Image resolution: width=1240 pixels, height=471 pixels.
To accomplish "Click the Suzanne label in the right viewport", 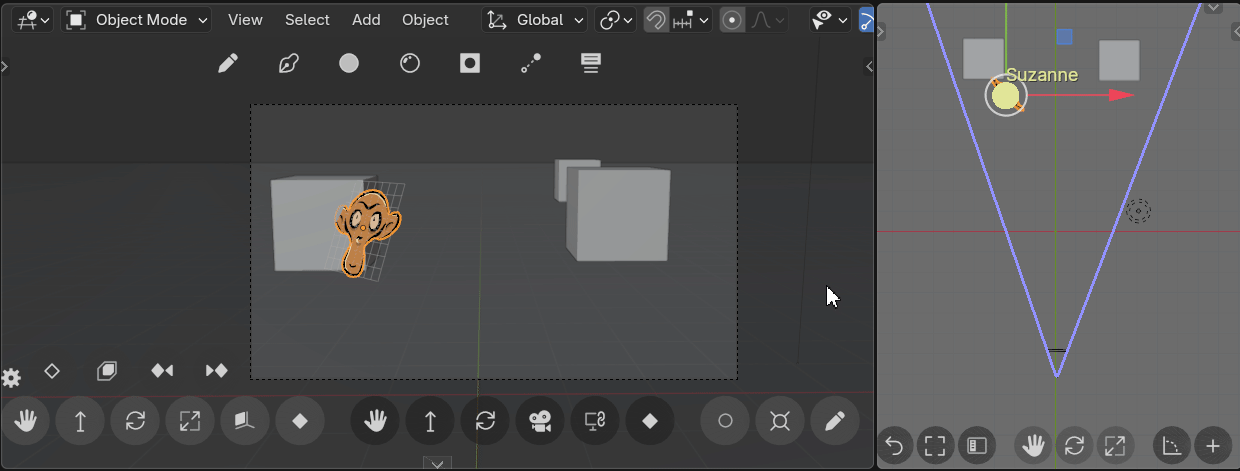I will pyautogui.click(x=1042, y=75).
